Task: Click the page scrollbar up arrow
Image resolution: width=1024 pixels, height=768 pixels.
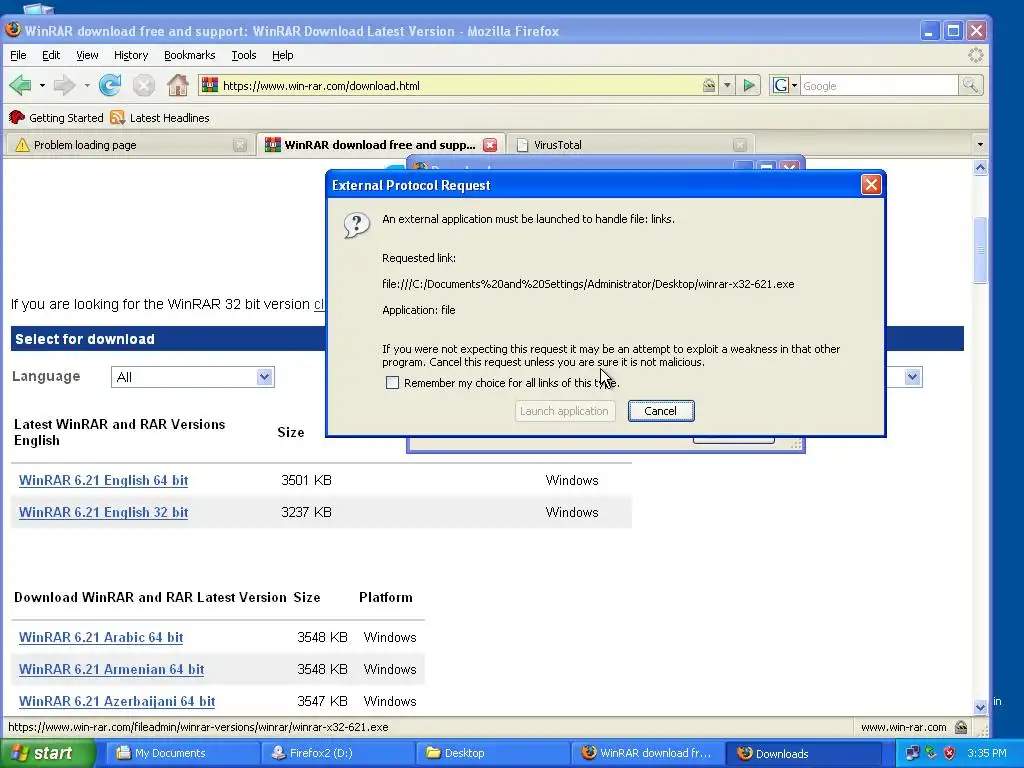Action: tap(980, 168)
